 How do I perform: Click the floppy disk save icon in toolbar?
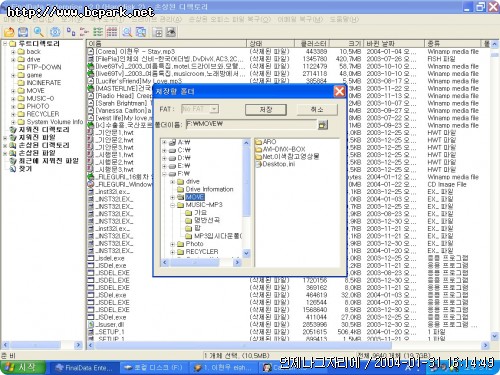coord(23,32)
